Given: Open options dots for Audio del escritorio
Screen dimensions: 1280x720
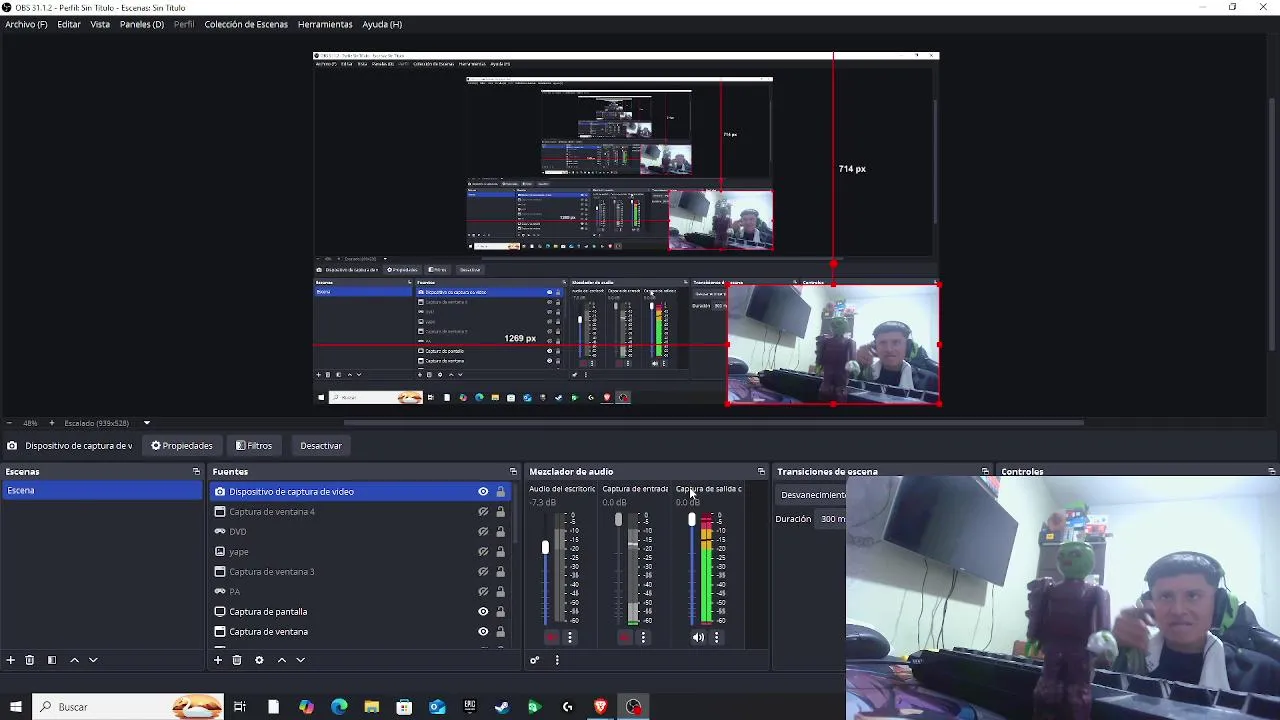Looking at the screenshot, I should coord(570,637).
